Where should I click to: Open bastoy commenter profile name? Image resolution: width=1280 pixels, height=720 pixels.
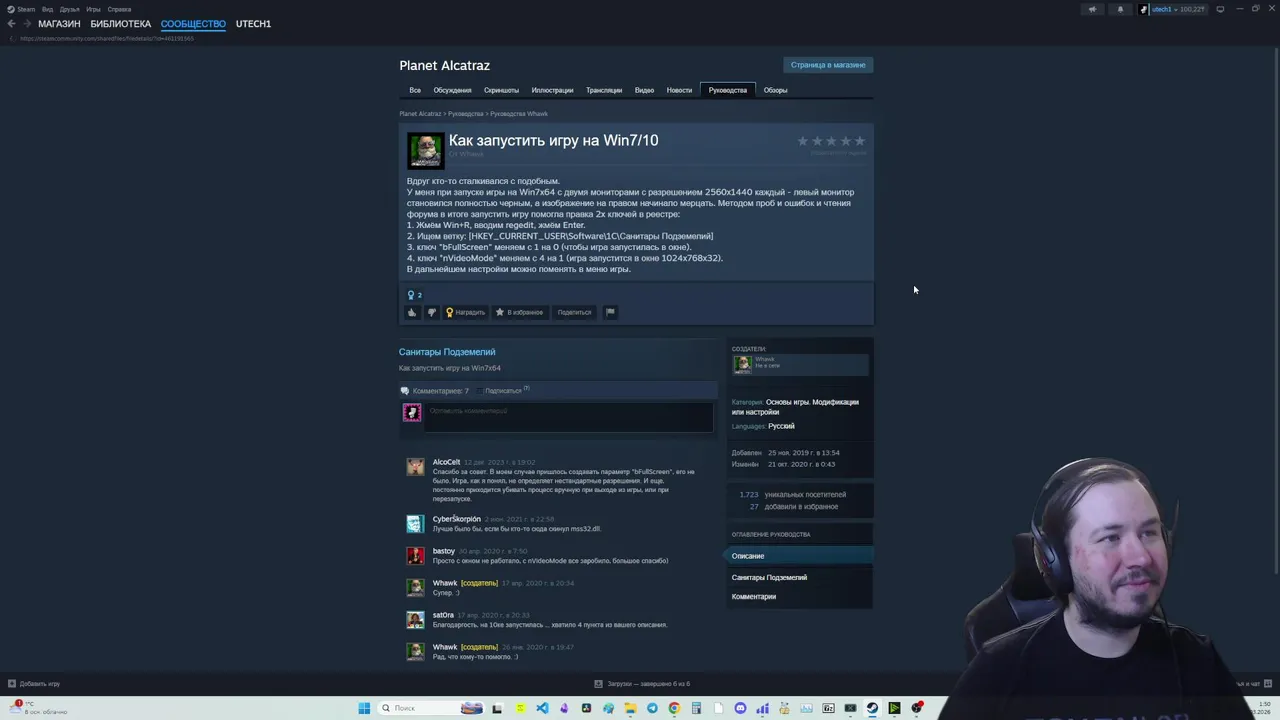tap(443, 551)
